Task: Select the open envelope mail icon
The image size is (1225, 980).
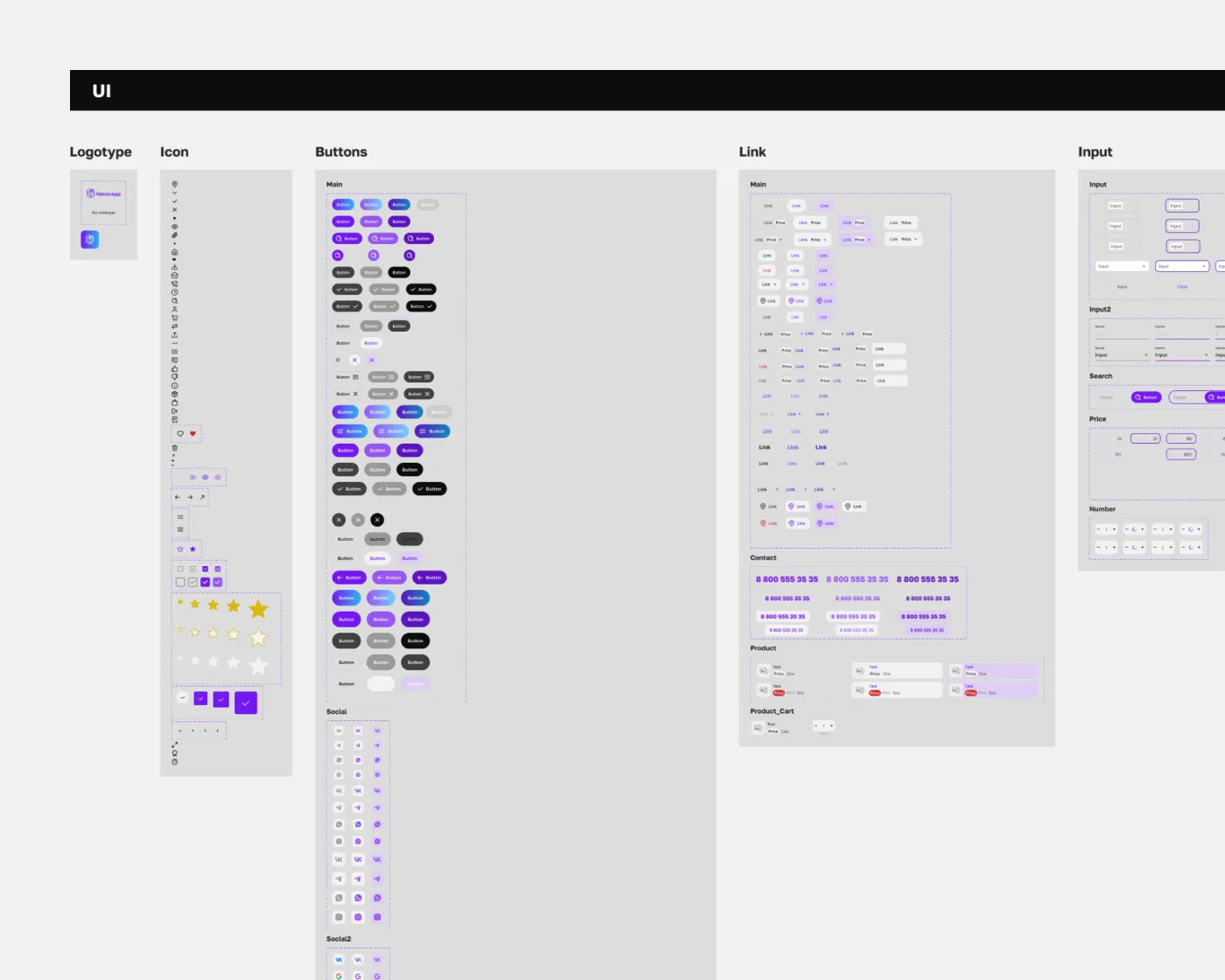Action: click(x=175, y=275)
